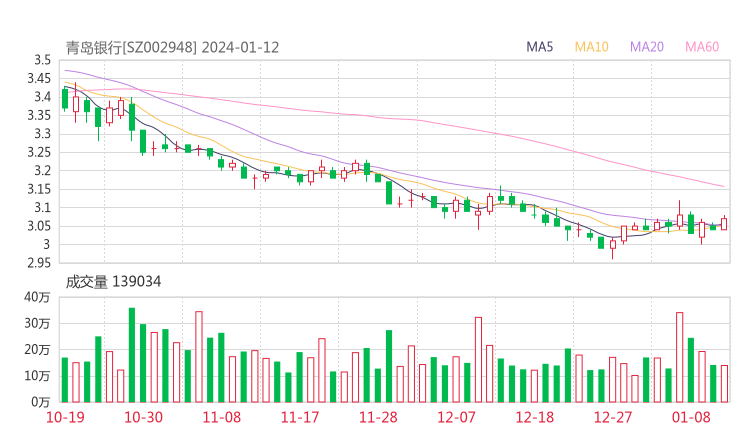Image resolution: width=740 pixels, height=440 pixels.
Task: Click the 3.1 price axis label
Action: 42,207
